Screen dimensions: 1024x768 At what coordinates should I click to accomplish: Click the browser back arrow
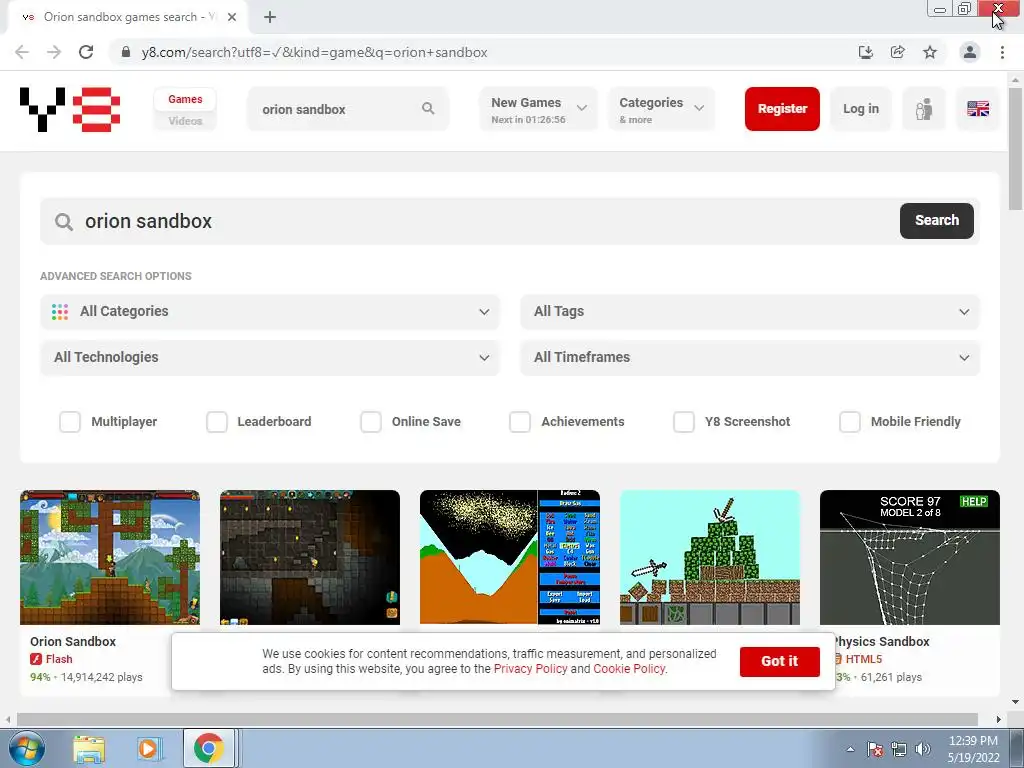tap(22, 52)
